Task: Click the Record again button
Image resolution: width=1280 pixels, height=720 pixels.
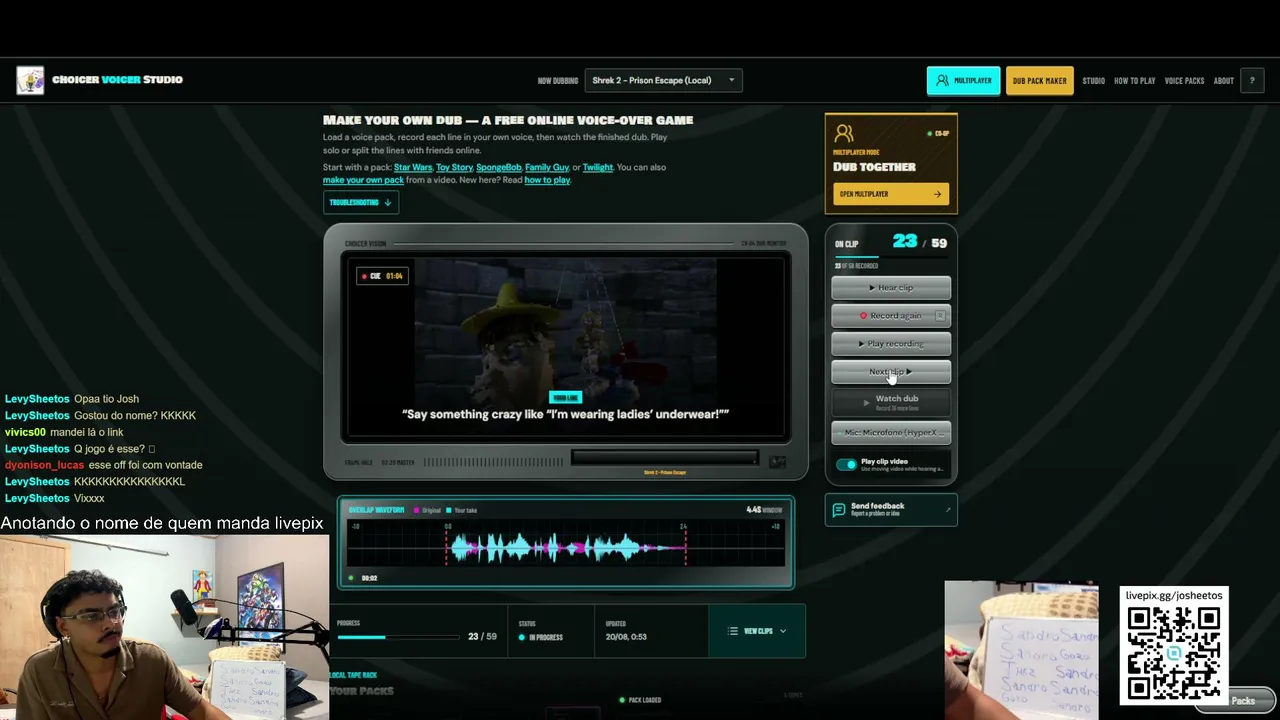Action: 891,316
